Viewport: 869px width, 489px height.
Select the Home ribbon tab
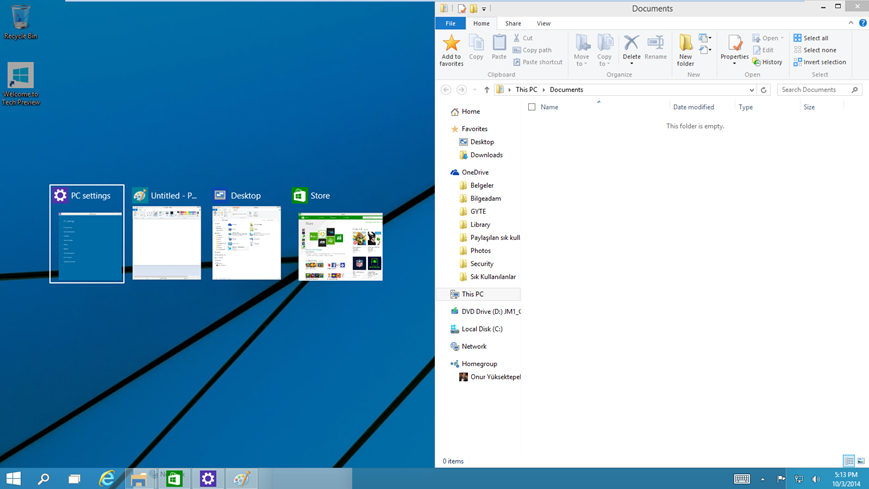[x=481, y=23]
